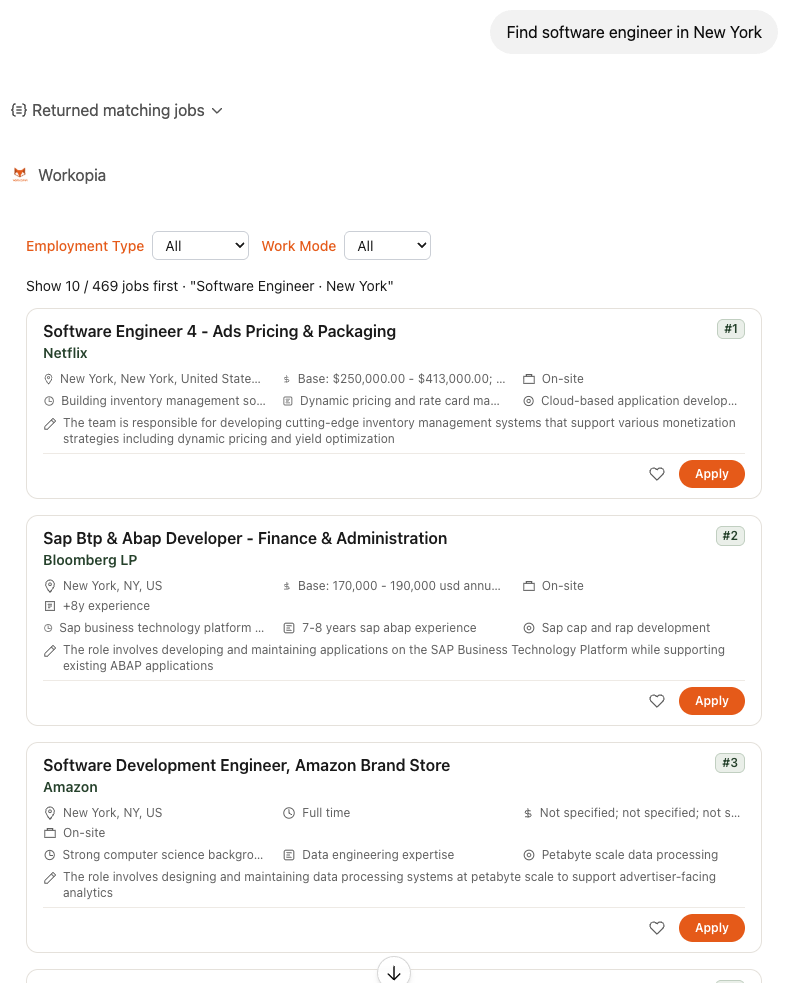The image size is (792, 983).
Task: Click the #2 rank badge
Action: click(731, 535)
